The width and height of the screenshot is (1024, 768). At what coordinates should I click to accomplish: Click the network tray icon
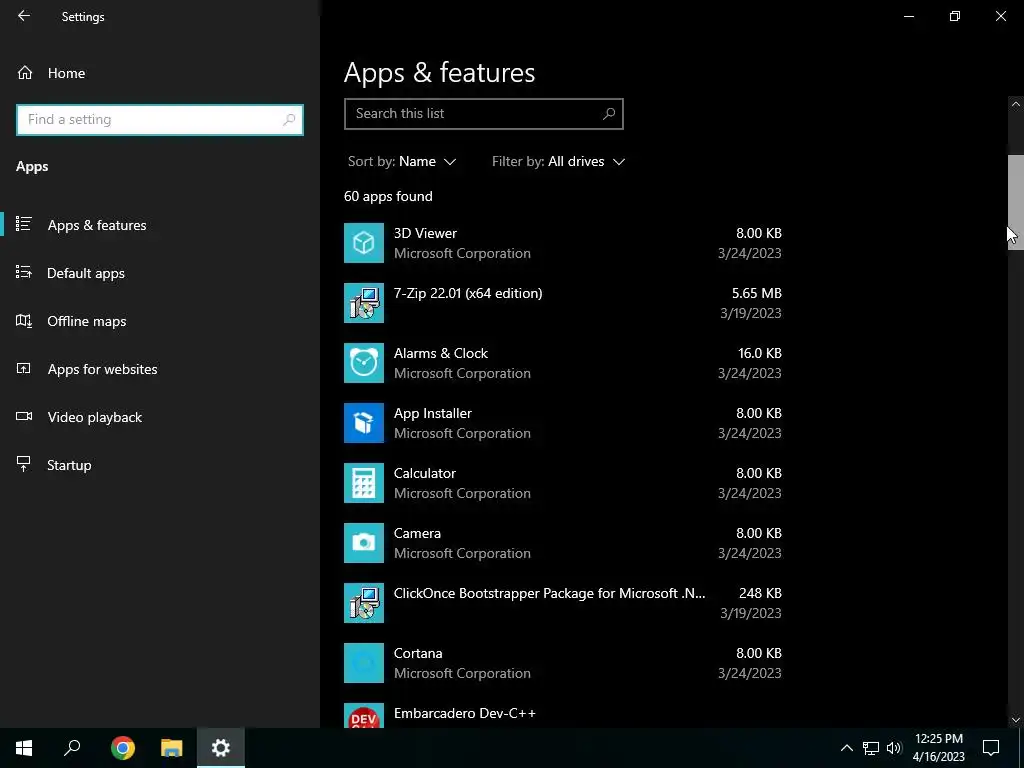click(x=871, y=748)
